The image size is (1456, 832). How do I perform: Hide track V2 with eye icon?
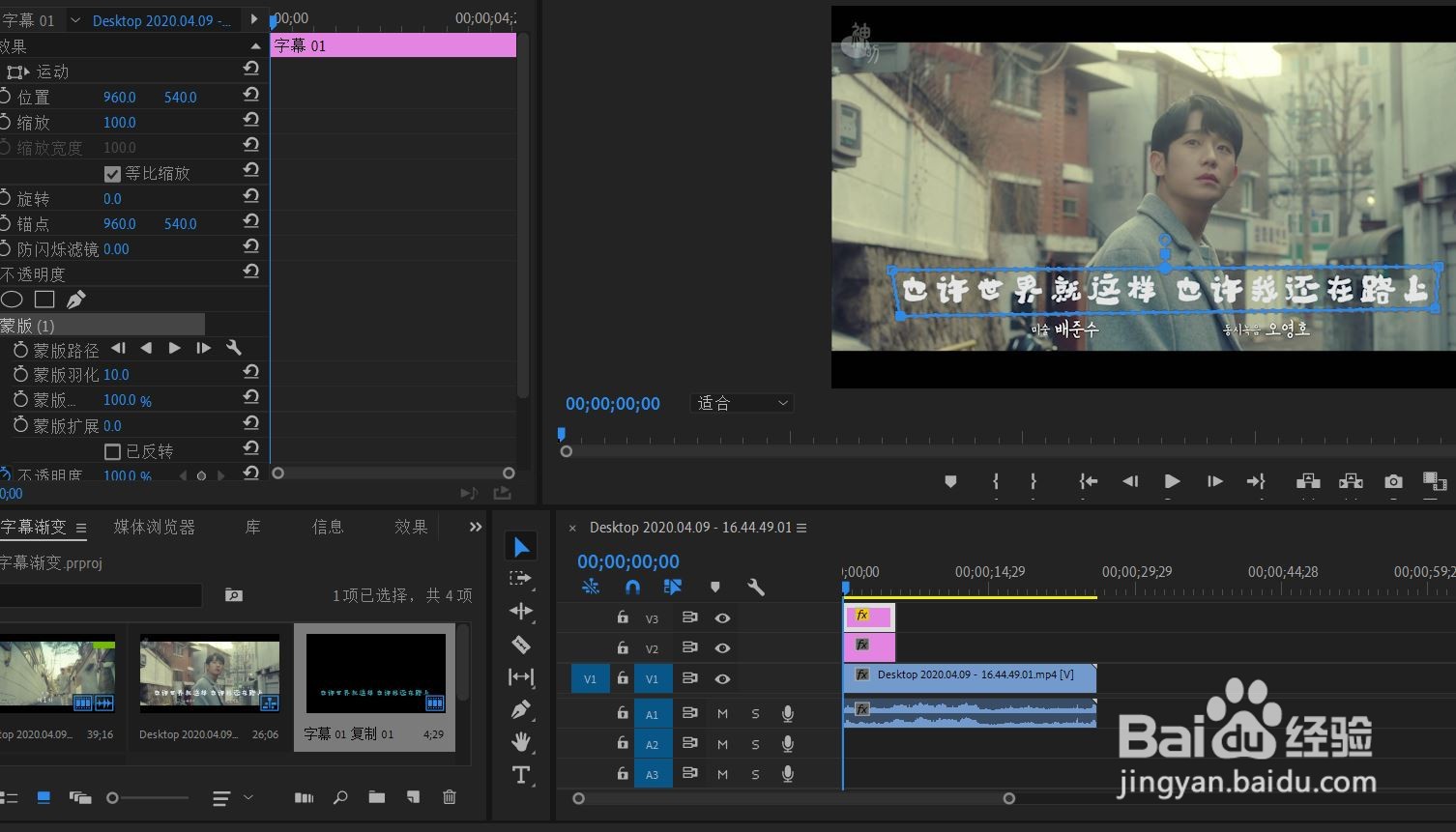tap(722, 647)
